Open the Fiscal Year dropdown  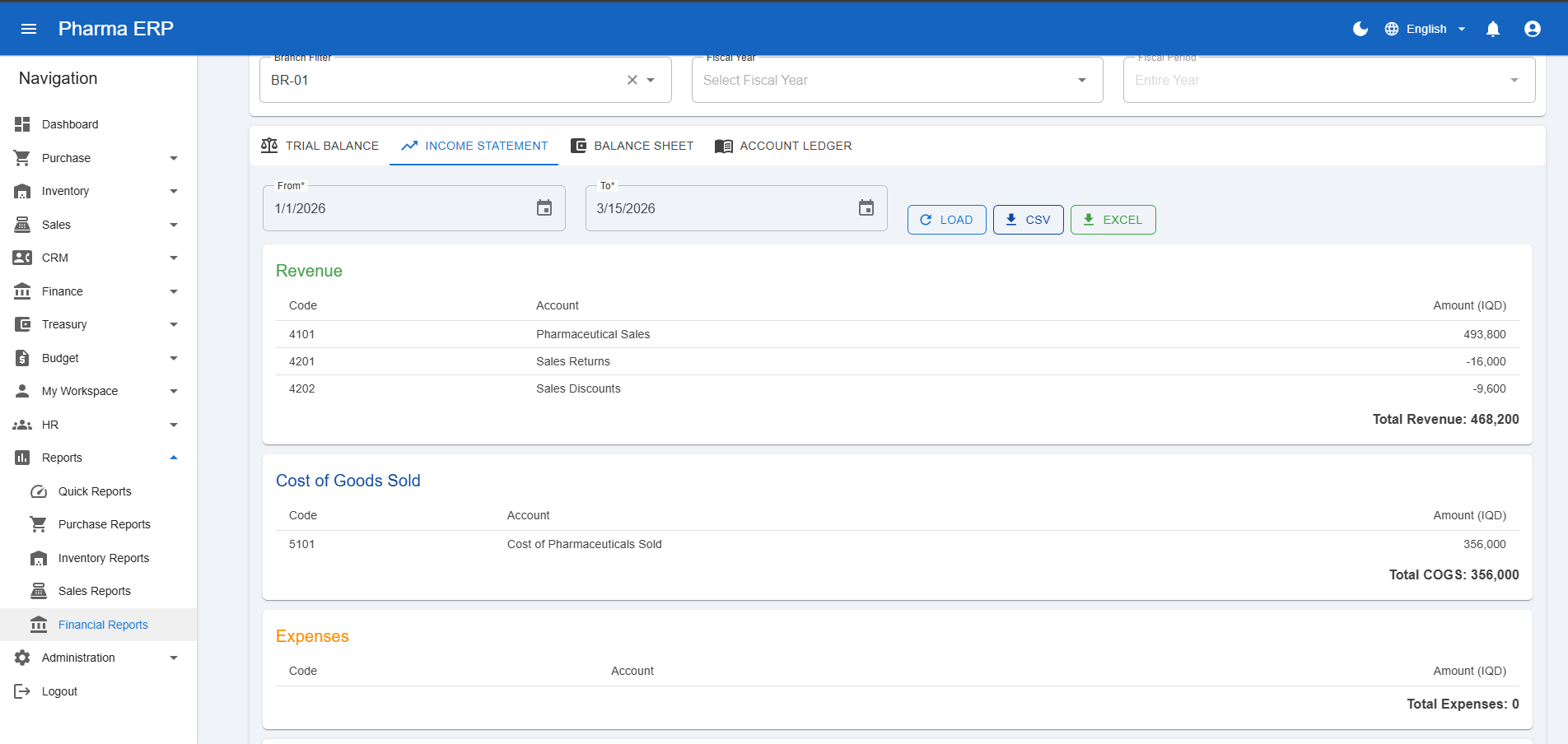pos(1080,80)
